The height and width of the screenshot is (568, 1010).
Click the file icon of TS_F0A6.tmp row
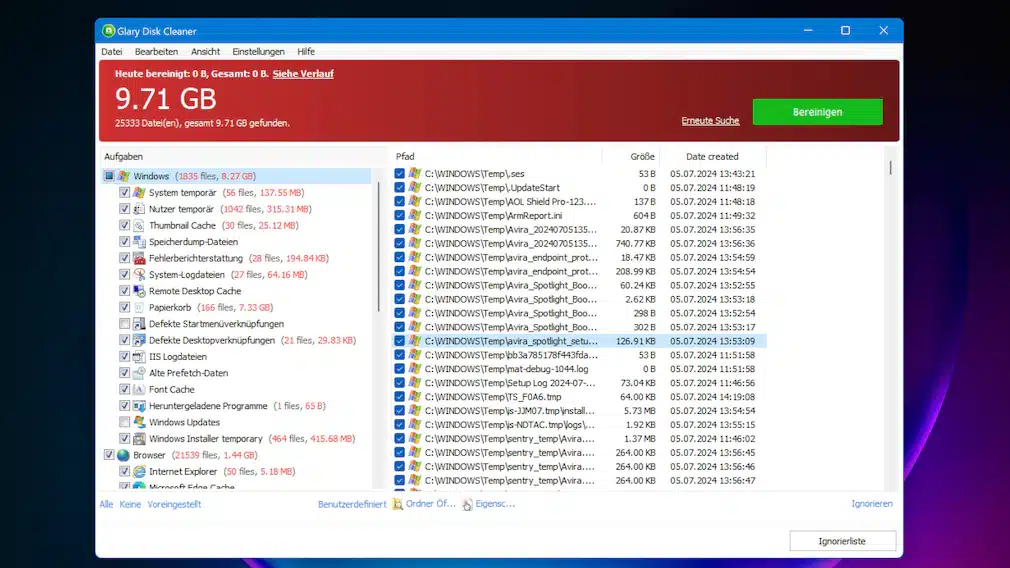415,397
